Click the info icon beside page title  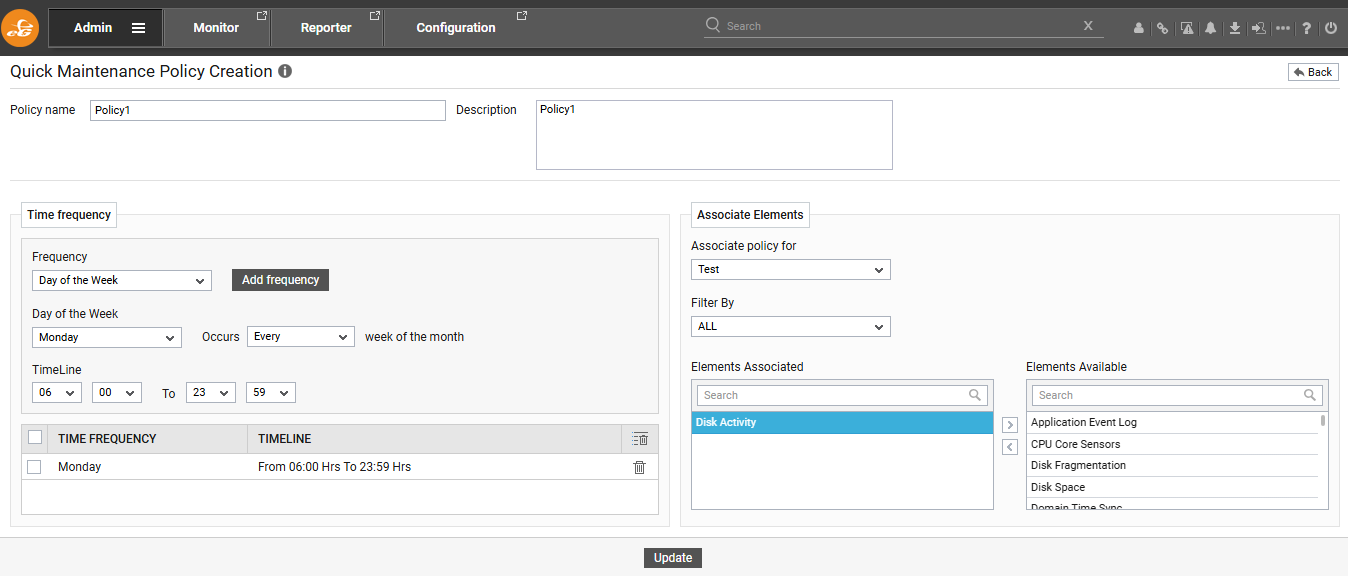285,72
